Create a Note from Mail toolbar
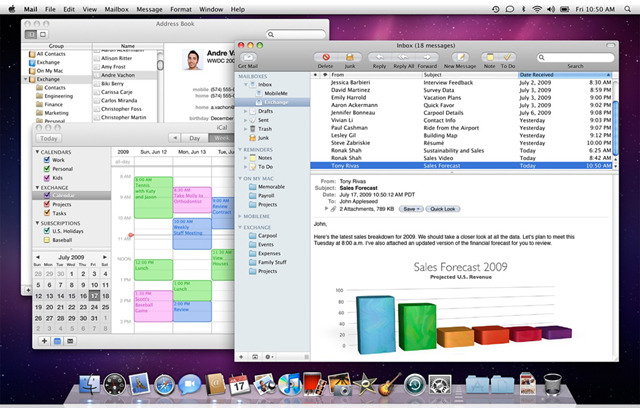 pyautogui.click(x=489, y=58)
